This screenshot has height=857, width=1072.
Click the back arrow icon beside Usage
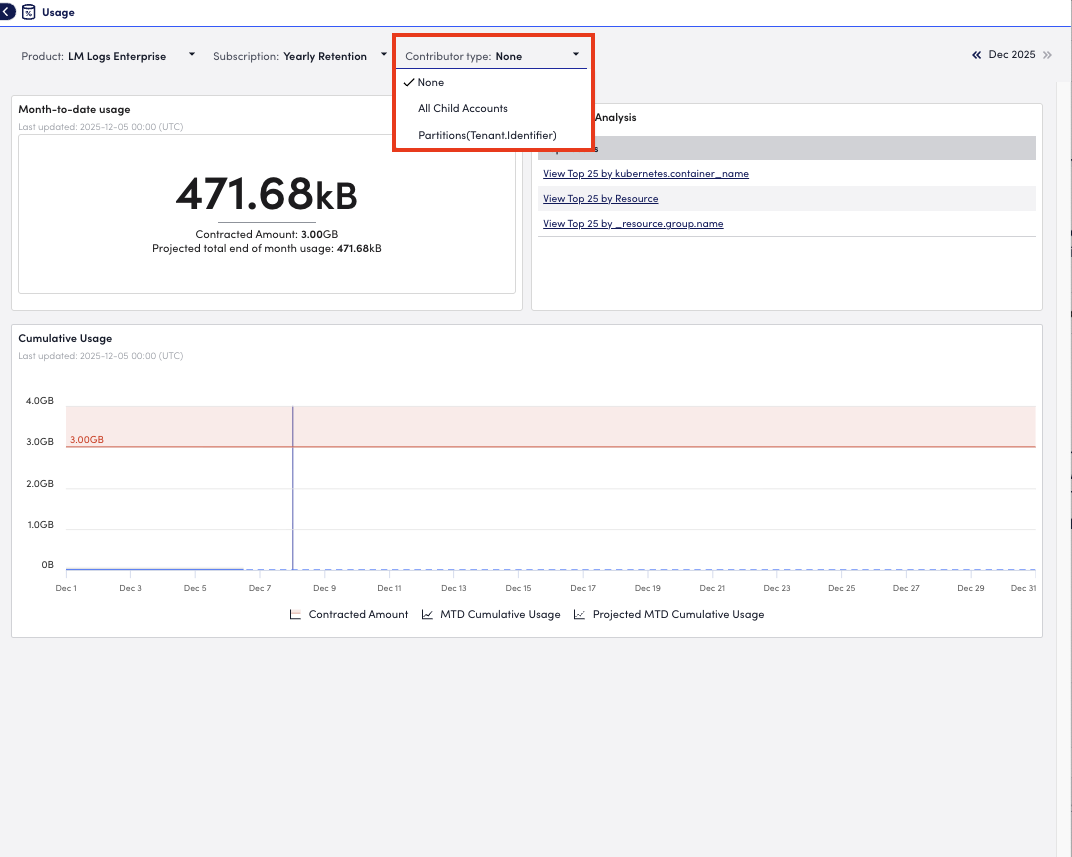click(8, 12)
